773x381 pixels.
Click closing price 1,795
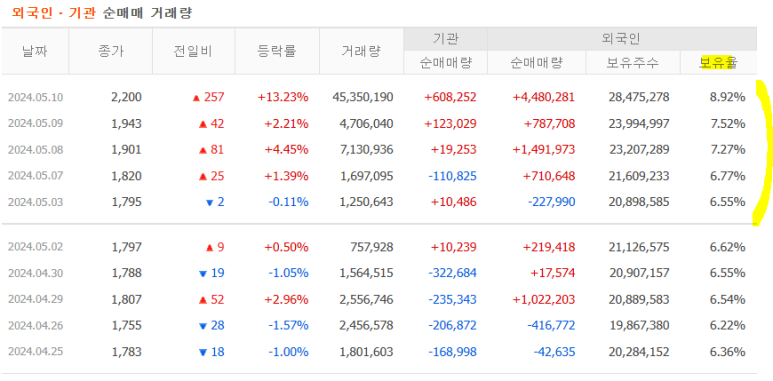tap(127, 202)
